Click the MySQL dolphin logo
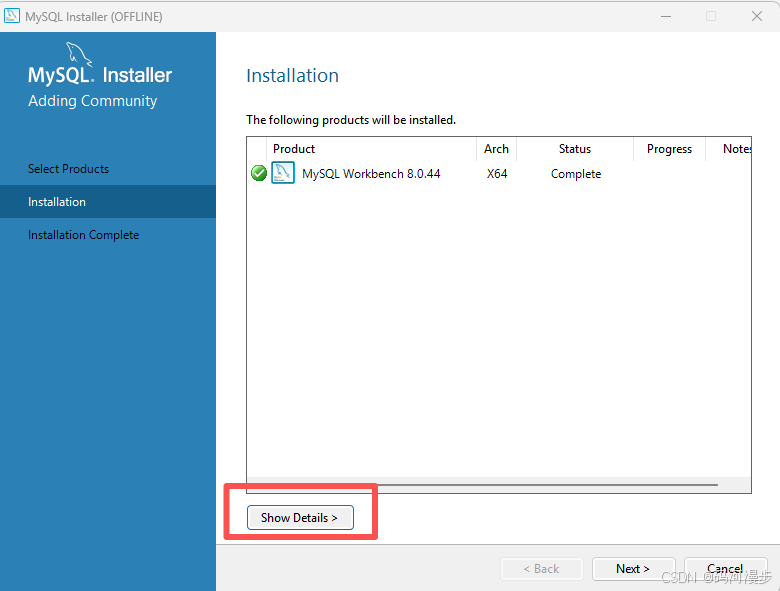 pyautogui.click(x=79, y=54)
